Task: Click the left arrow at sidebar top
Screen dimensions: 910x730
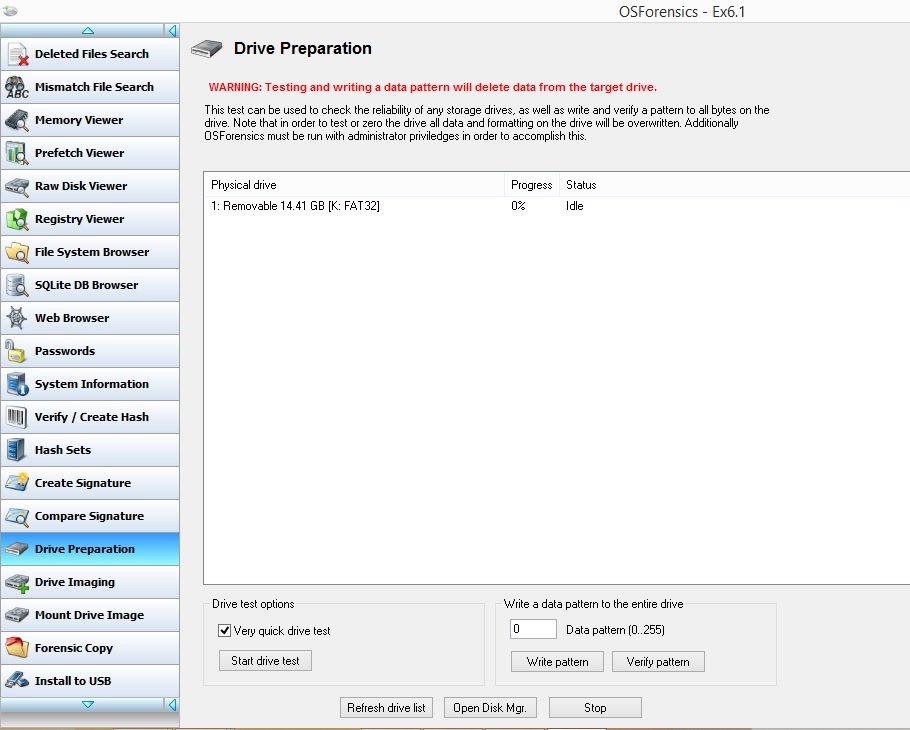Action: [171, 30]
